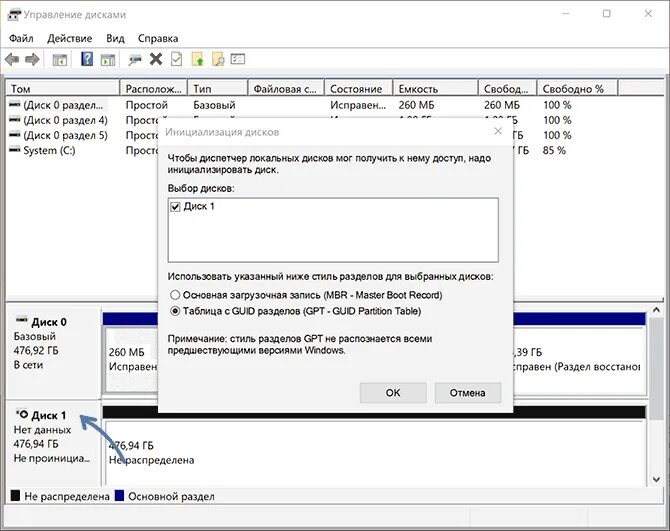Open the Справка menu
Screen dimensions: 670x531
pos(158,38)
